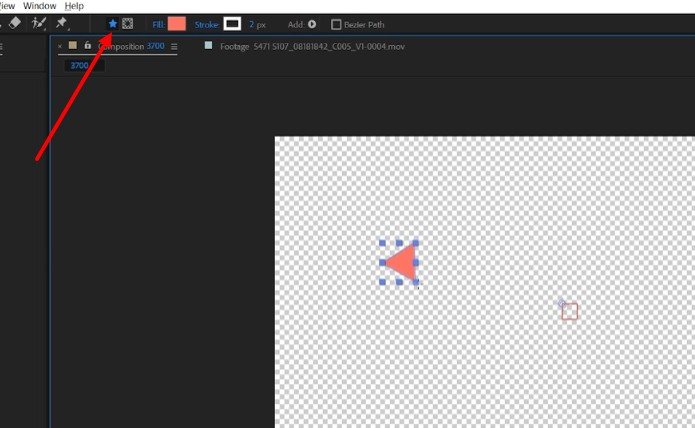Screen dimensions: 695x428
Task: Open the Fill options link
Action: tap(158, 25)
